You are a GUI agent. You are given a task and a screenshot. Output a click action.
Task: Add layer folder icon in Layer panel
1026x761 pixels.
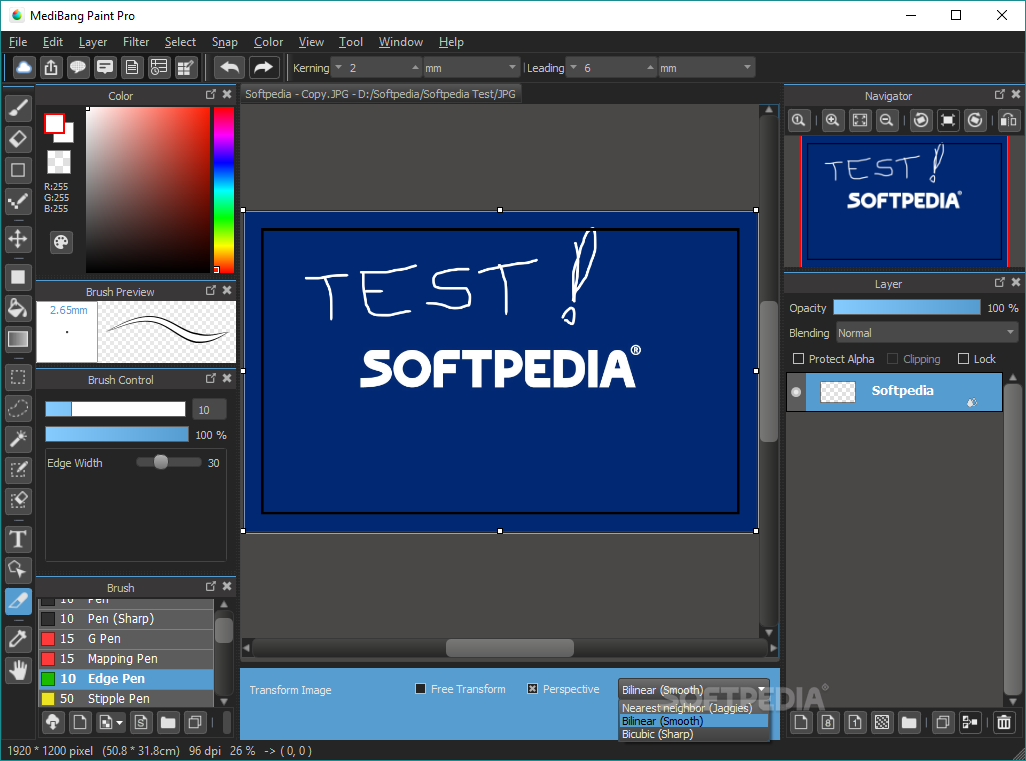point(909,722)
